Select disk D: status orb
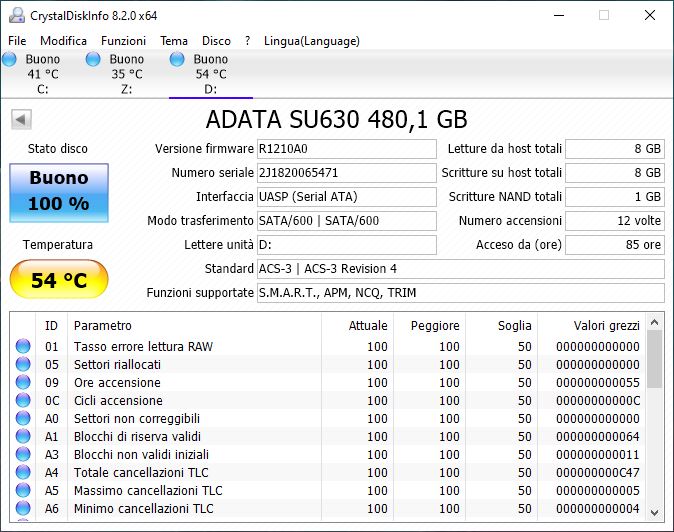Viewport: 674px width, 532px height. pyautogui.click(x=177, y=59)
